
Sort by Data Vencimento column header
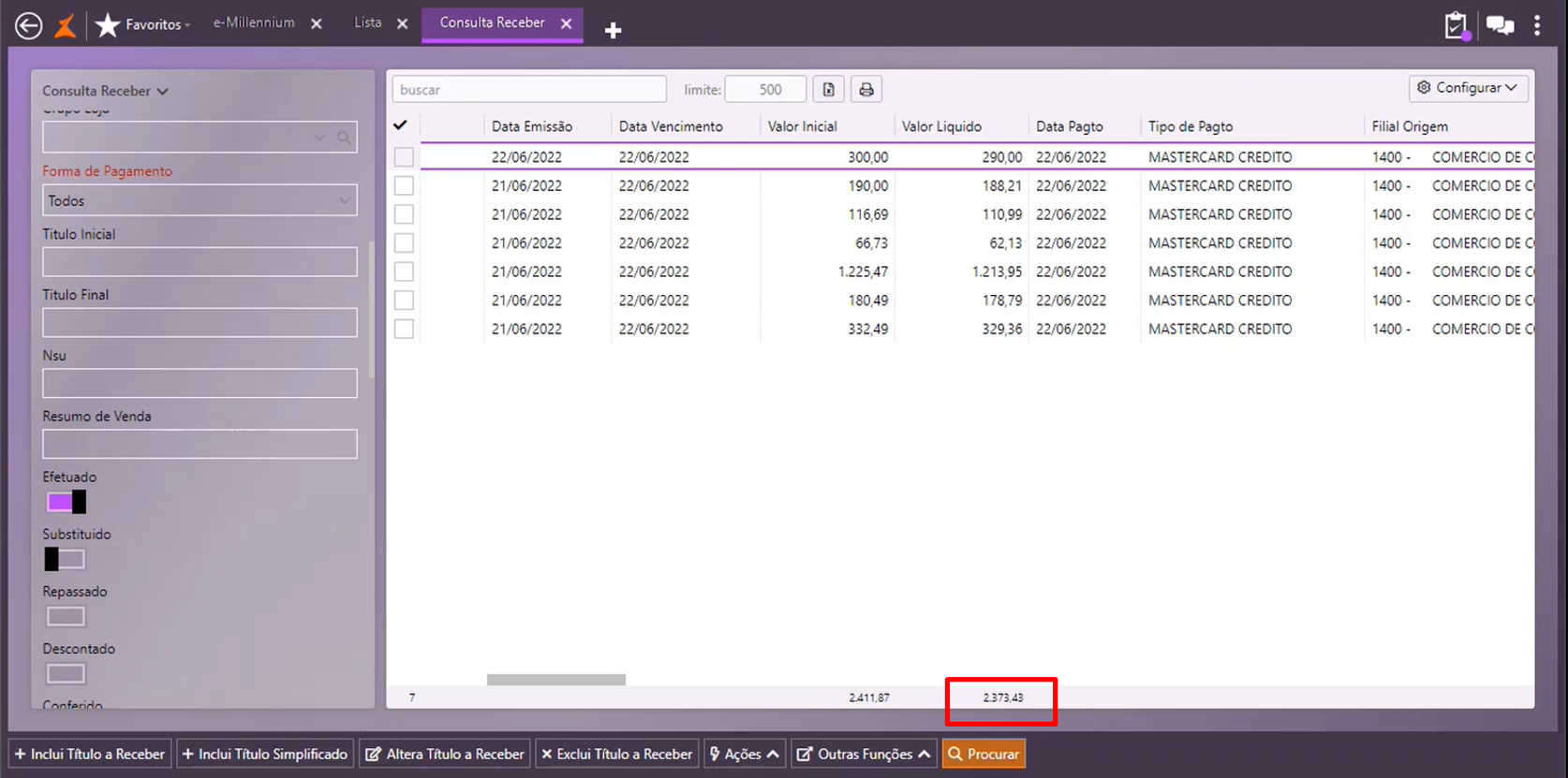671,126
